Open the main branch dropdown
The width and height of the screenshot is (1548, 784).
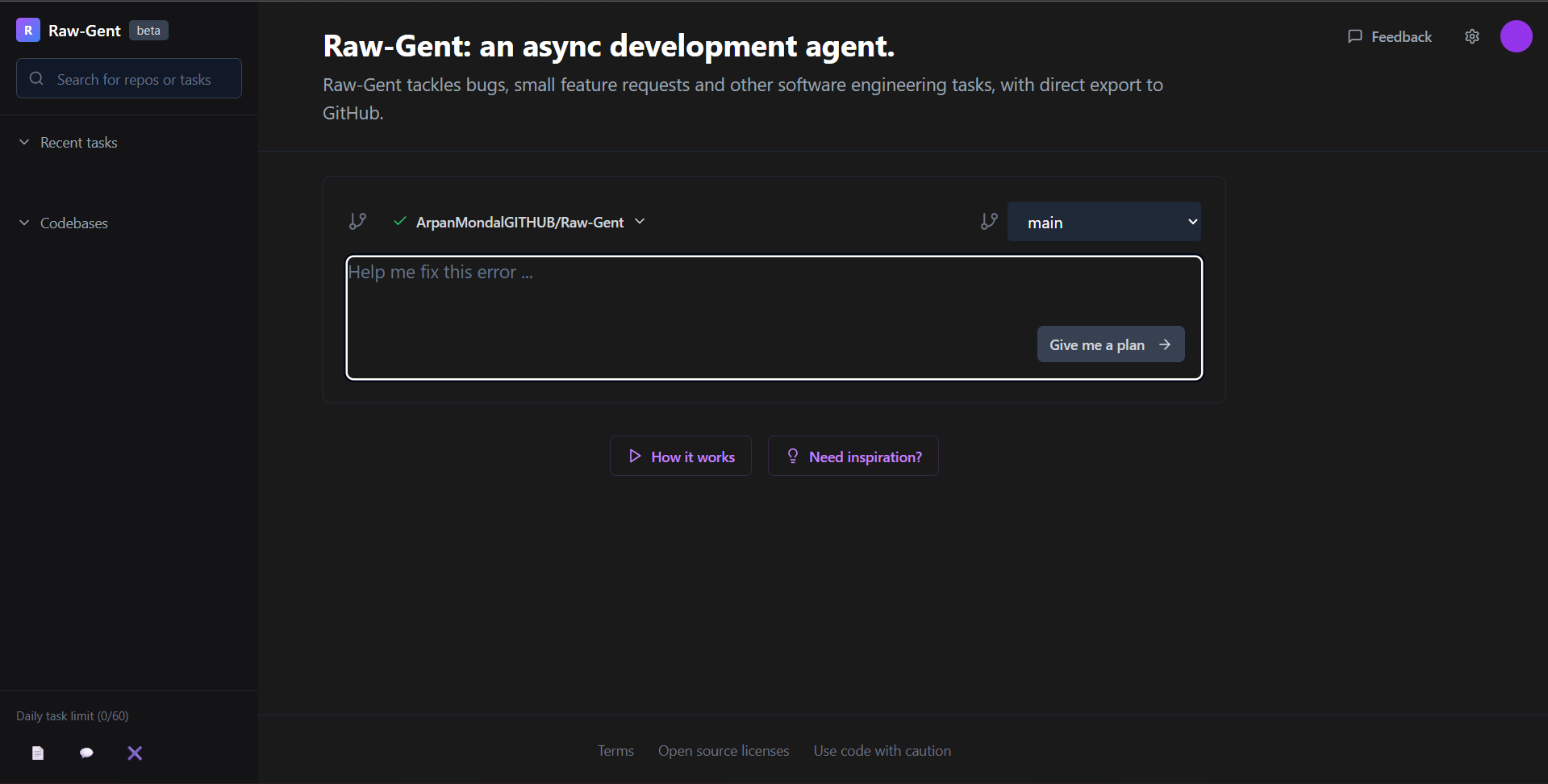(1104, 222)
